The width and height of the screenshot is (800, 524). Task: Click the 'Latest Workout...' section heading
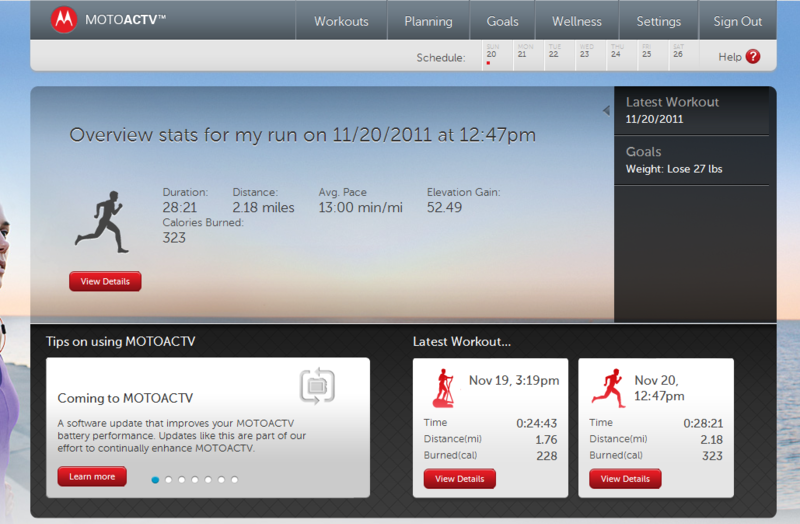462,341
